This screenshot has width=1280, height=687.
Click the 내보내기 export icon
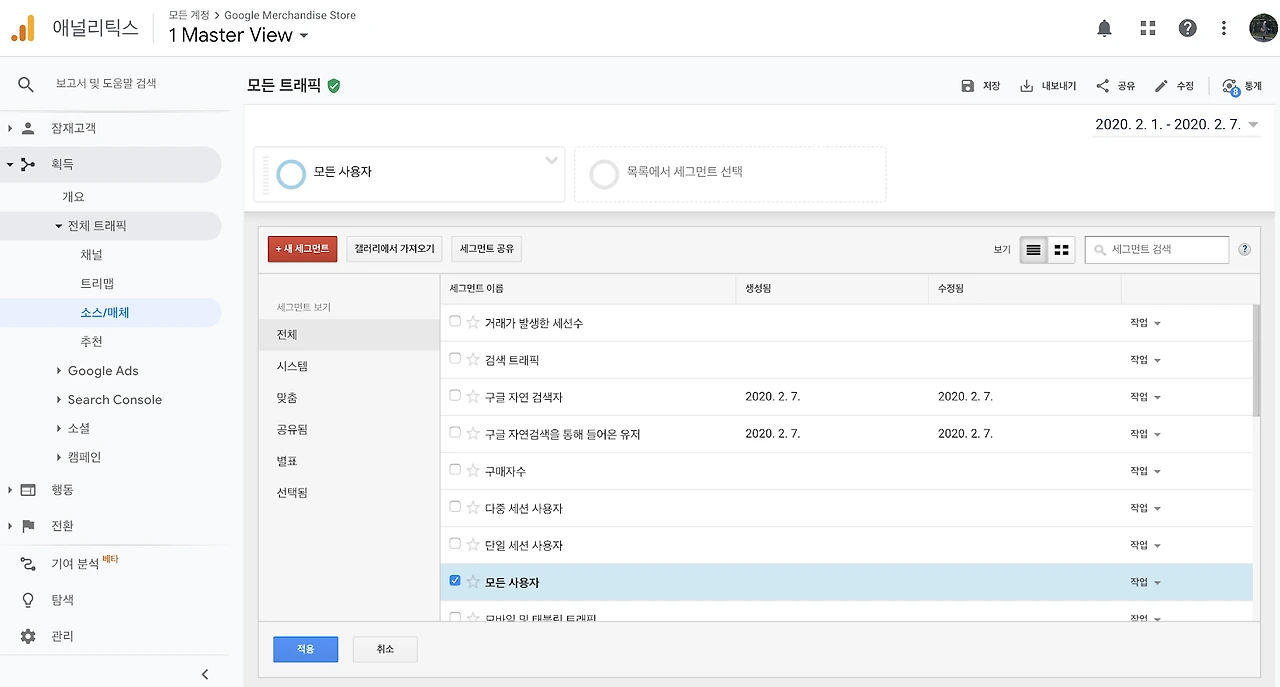(x=1026, y=86)
